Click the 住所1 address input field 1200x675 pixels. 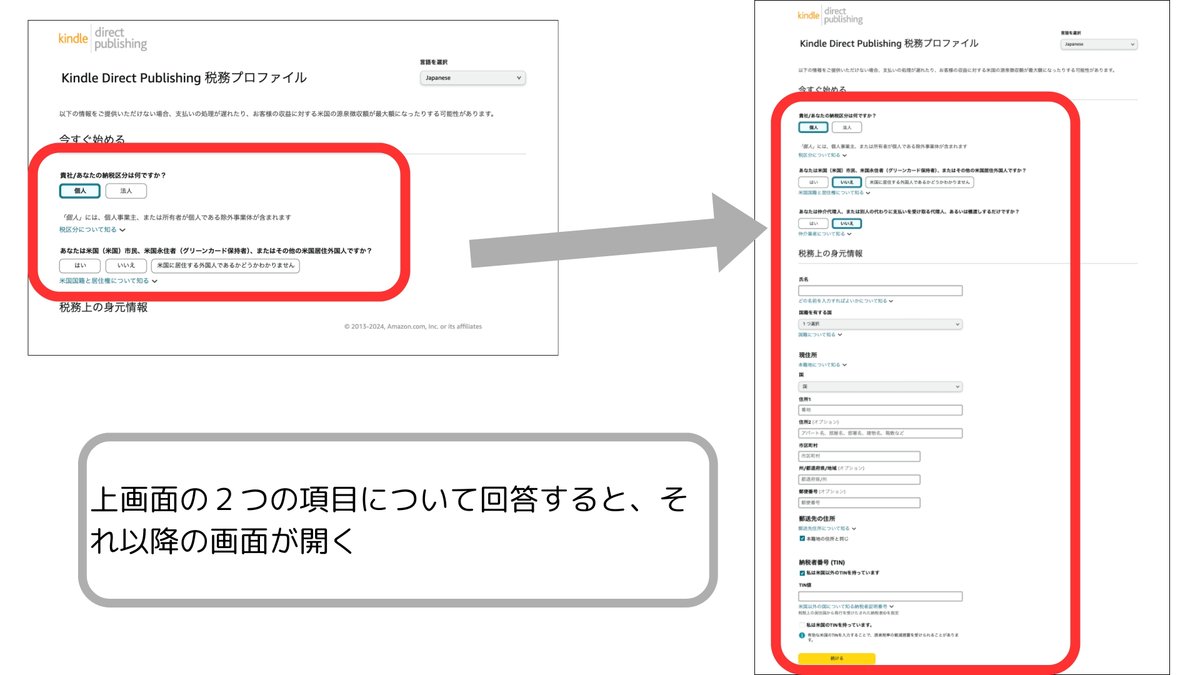[x=880, y=410]
